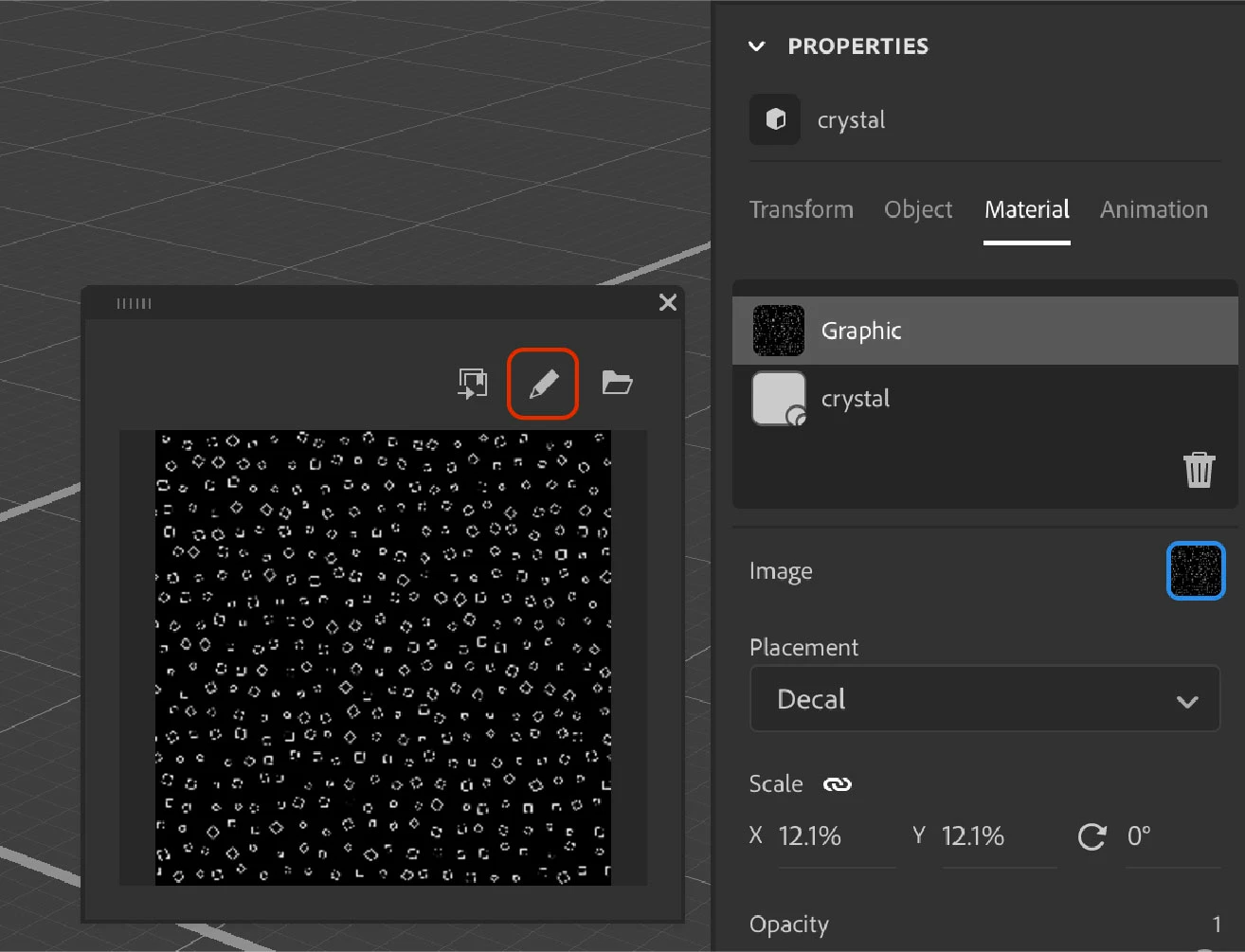Select the crystal material row
The height and width of the screenshot is (952, 1245).
tap(985, 399)
